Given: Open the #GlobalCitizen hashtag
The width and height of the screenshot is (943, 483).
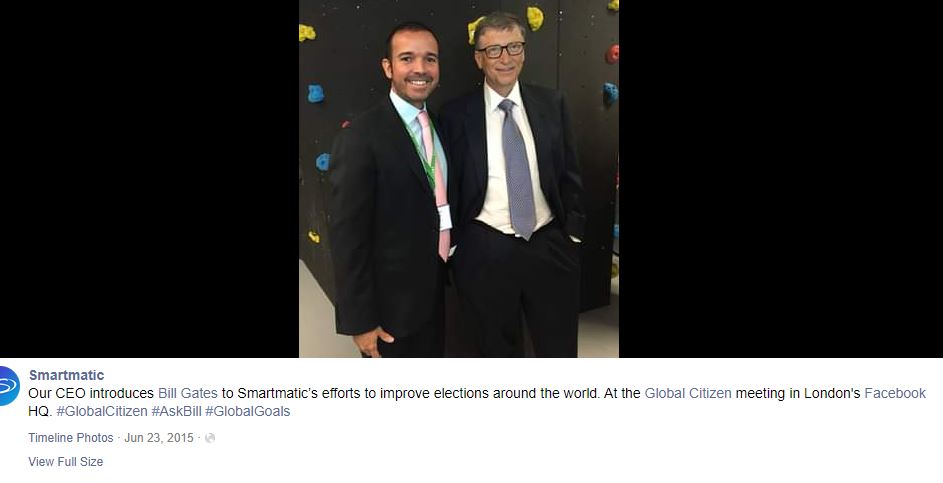Looking at the screenshot, I should [102, 411].
